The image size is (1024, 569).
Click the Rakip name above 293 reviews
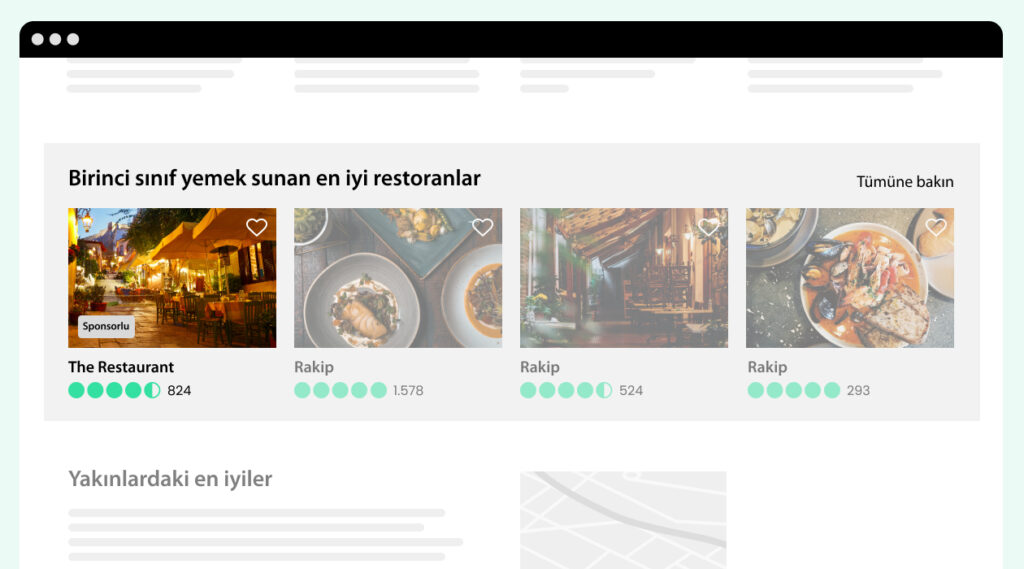pos(767,367)
